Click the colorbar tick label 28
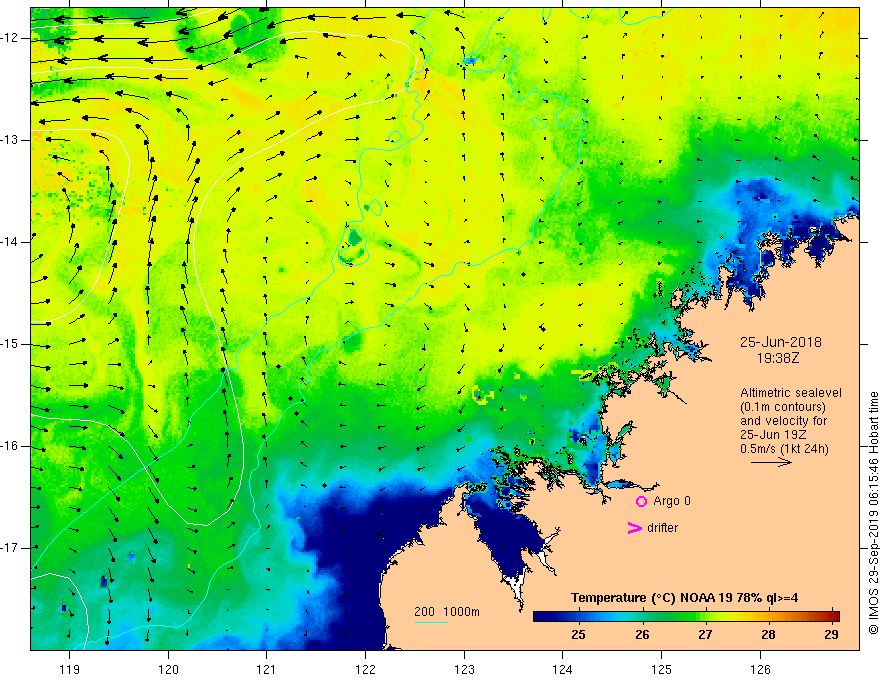The width and height of the screenshot is (880, 680). 768,635
